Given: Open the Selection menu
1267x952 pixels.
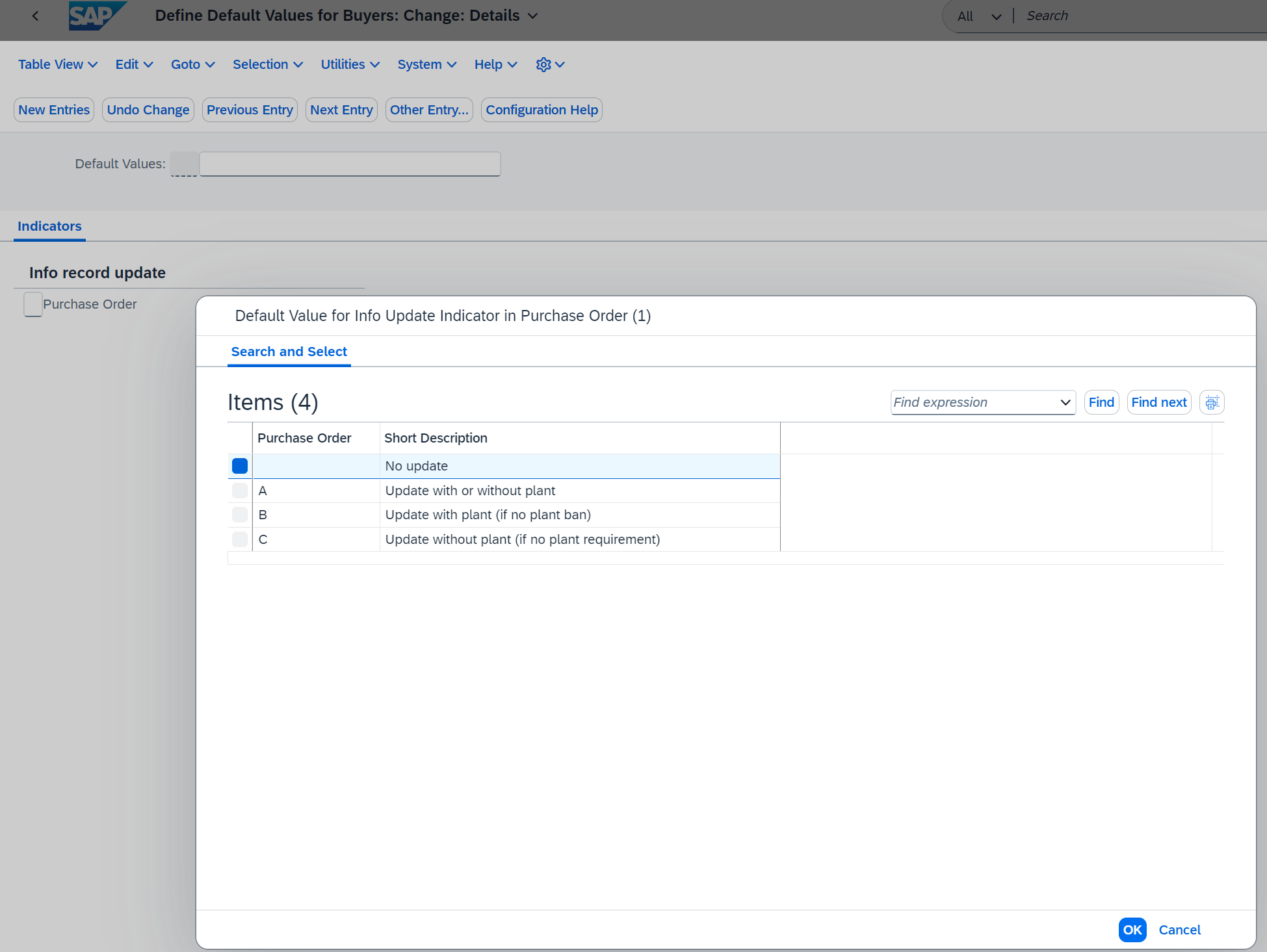Looking at the screenshot, I should (268, 64).
